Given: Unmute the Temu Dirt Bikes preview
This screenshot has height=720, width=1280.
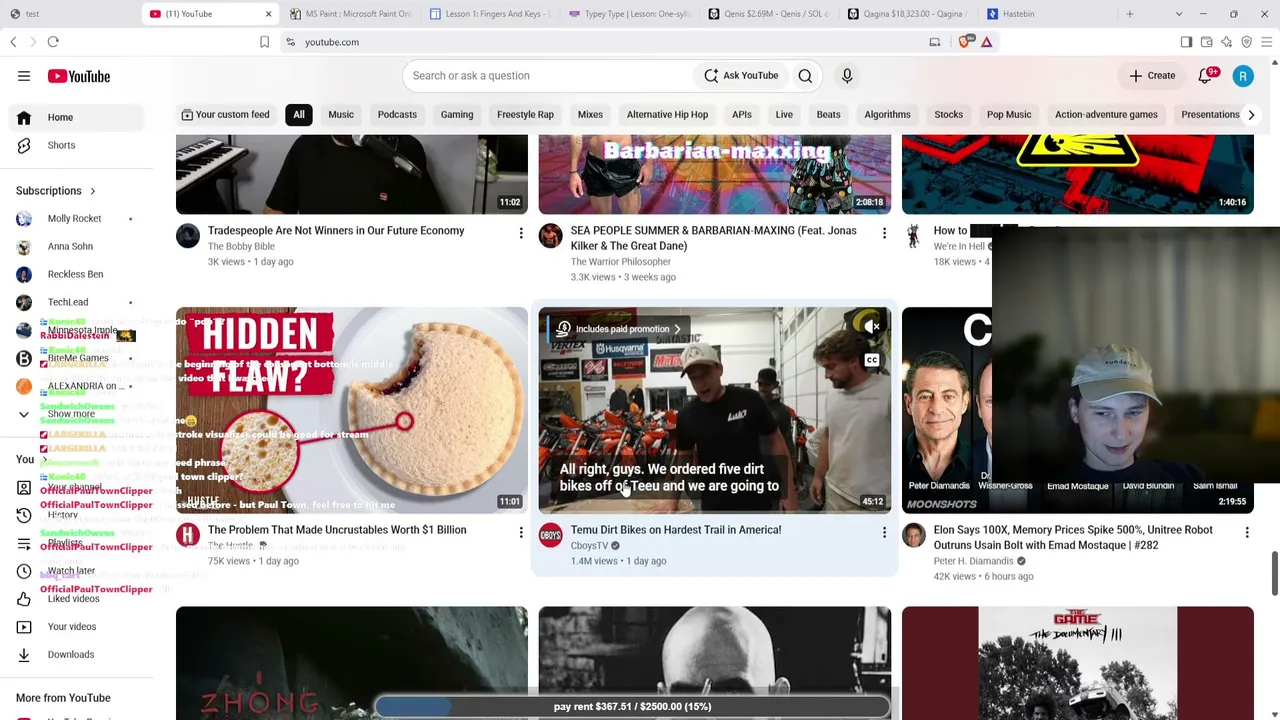Looking at the screenshot, I should pos(872,326).
